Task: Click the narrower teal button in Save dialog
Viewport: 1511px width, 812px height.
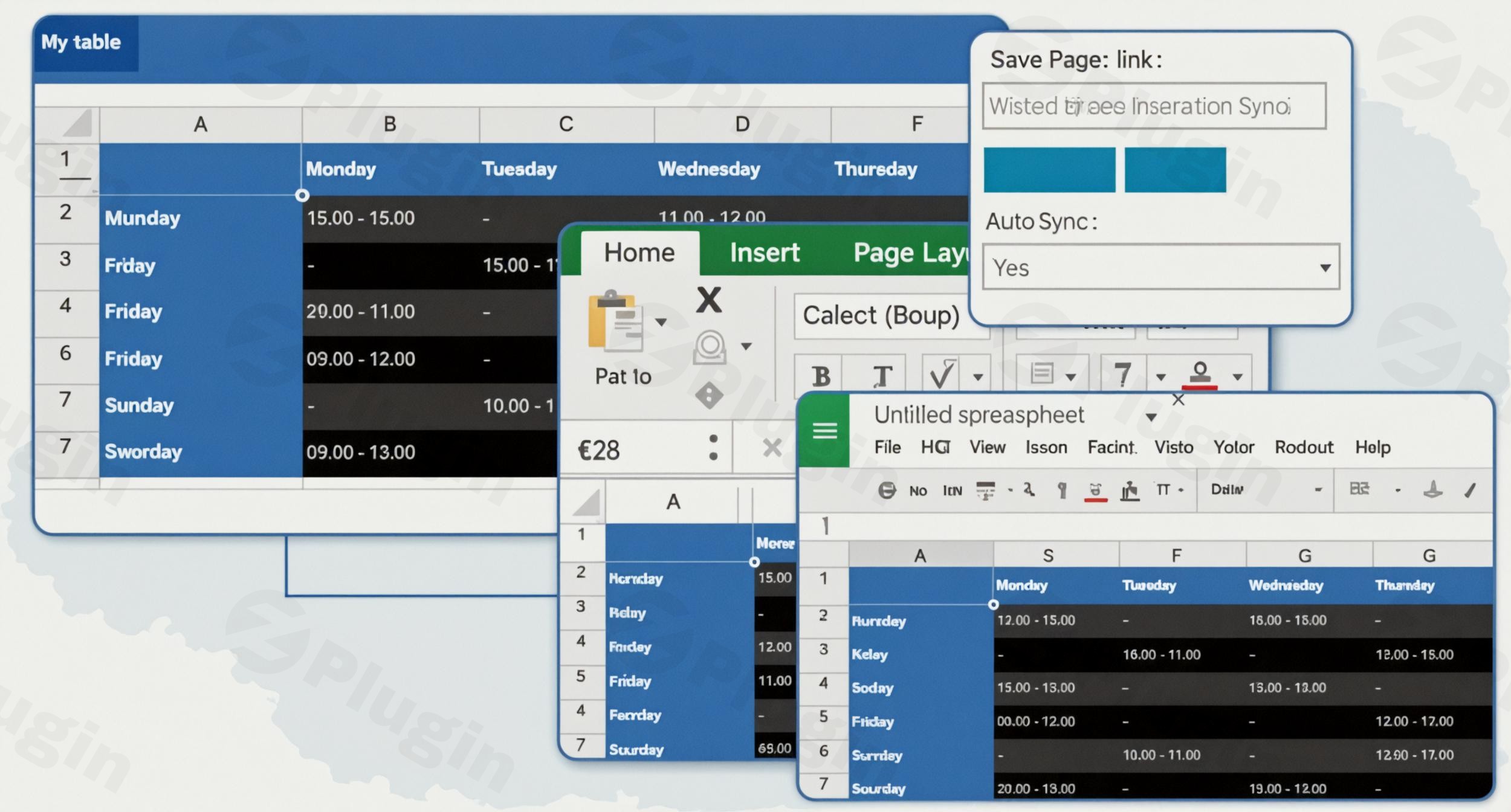Action: 1175,170
